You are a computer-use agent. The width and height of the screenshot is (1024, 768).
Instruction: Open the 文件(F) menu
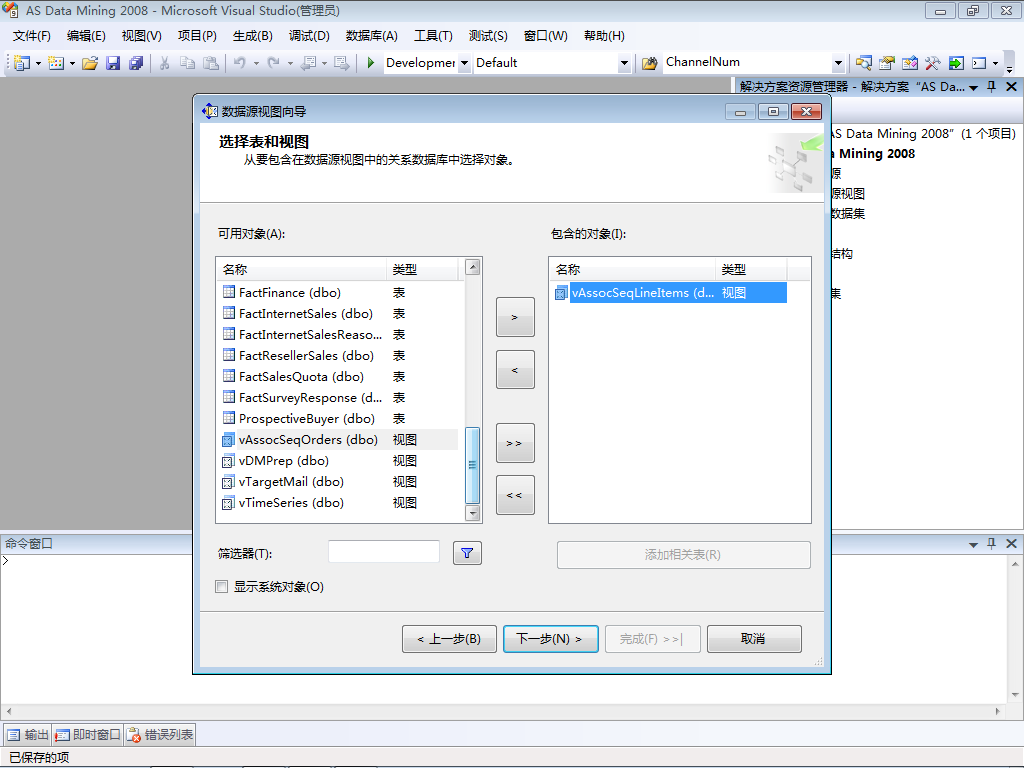point(31,36)
